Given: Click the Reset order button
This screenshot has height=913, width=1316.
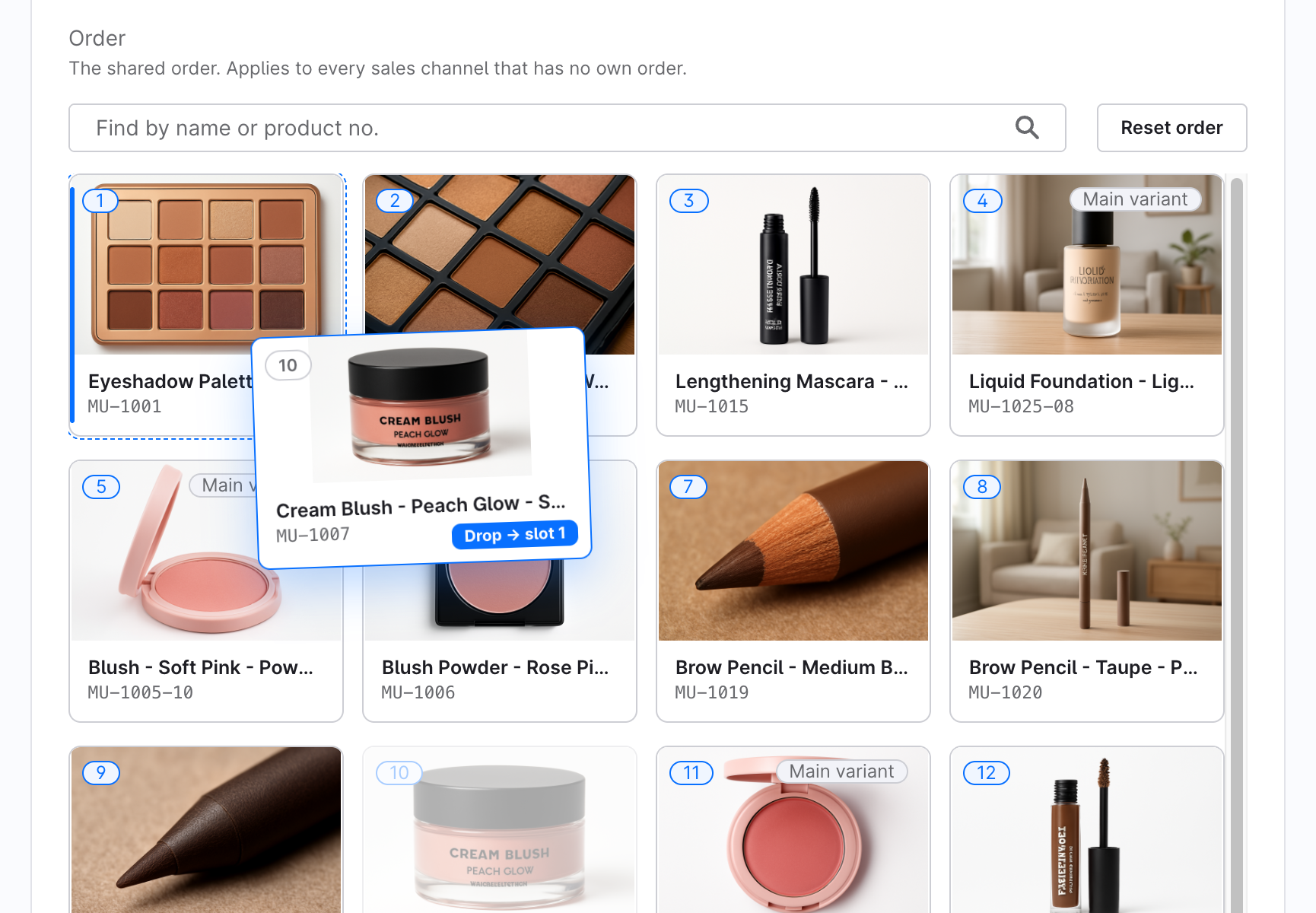Looking at the screenshot, I should click(1171, 128).
